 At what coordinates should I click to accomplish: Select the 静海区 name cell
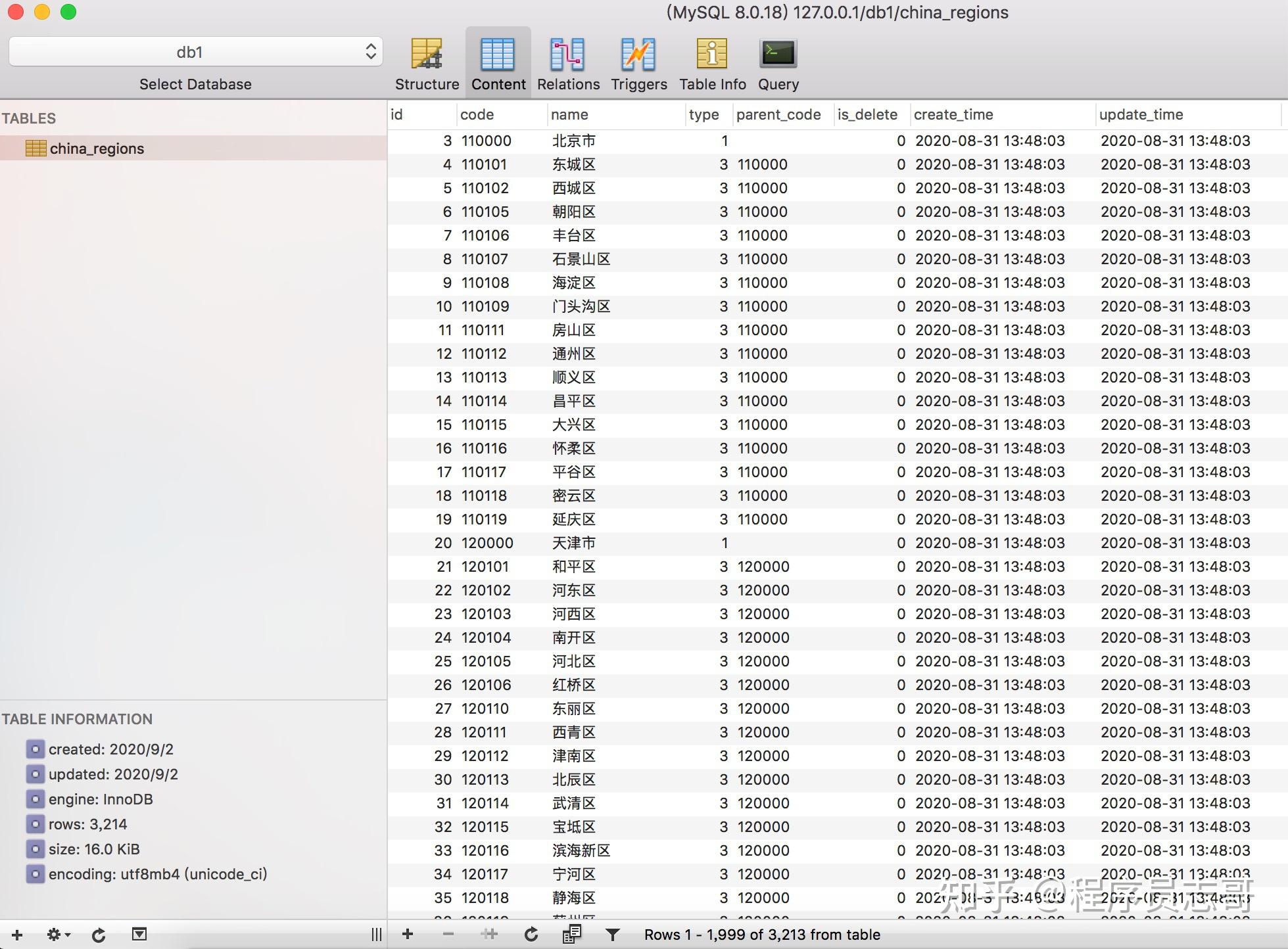tap(574, 898)
